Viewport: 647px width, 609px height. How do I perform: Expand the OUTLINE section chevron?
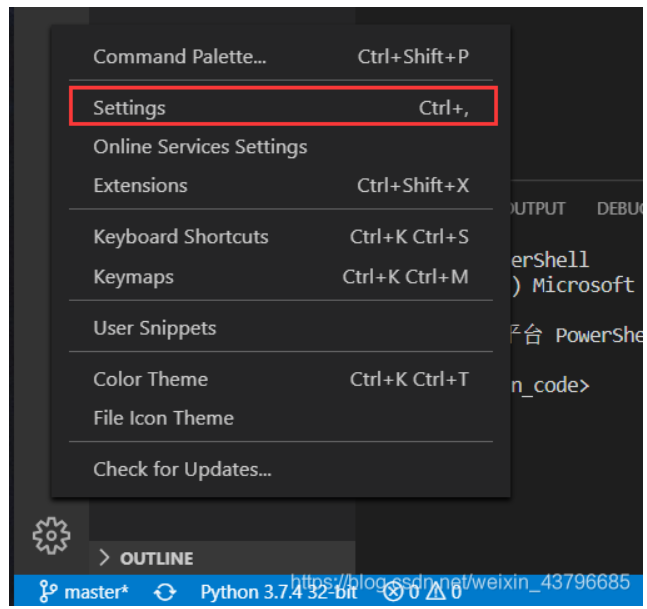point(104,558)
